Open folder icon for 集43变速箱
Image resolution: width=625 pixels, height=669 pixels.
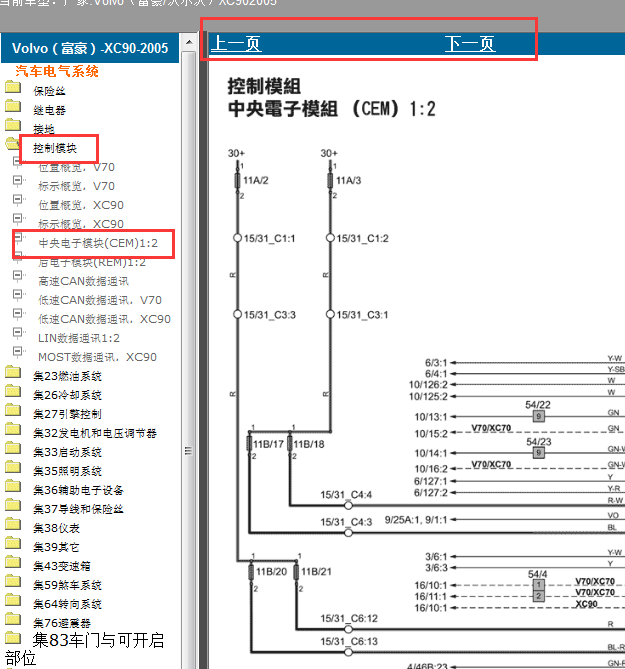(x=13, y=562)
